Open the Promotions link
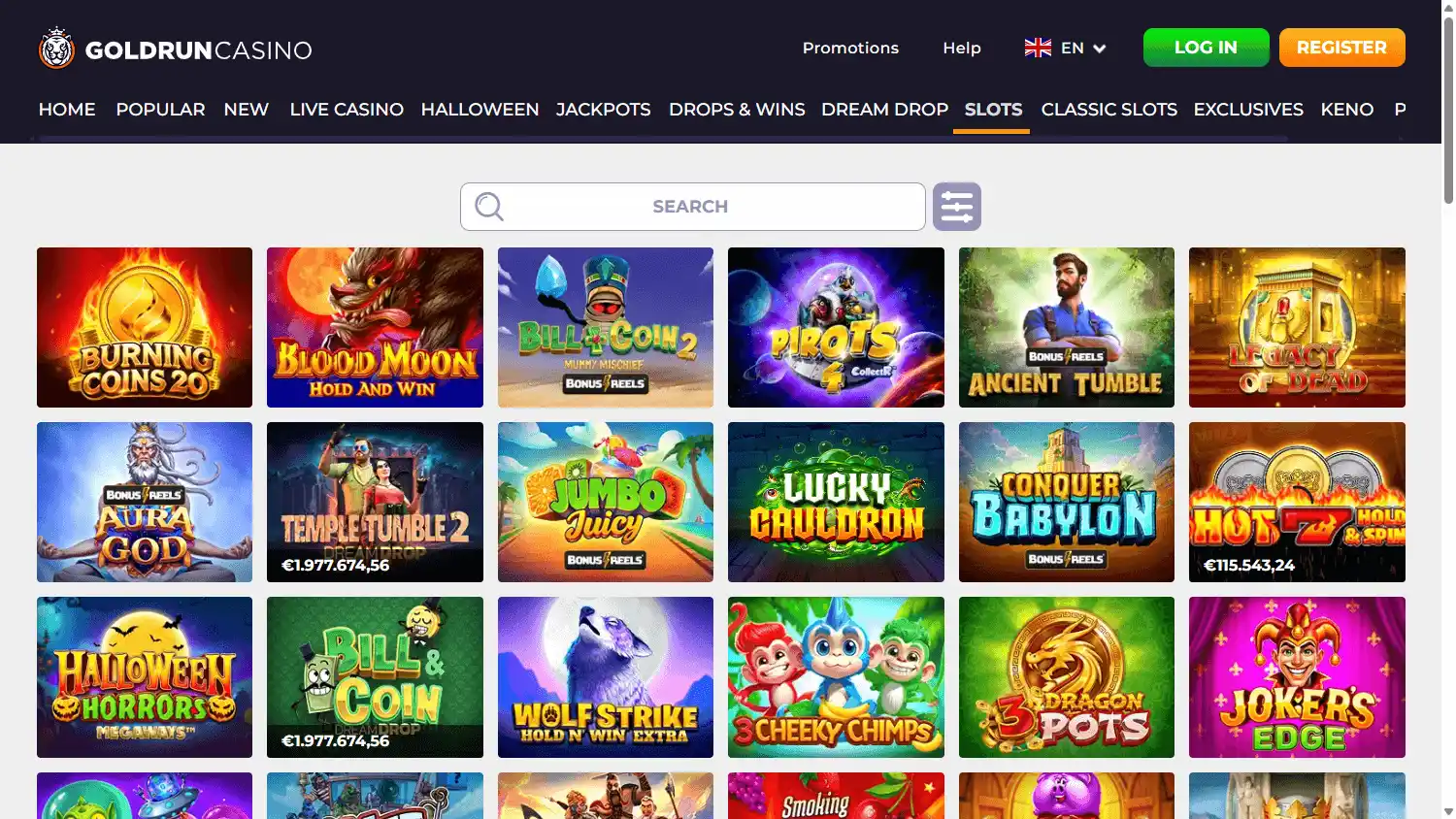 [x=850, y=48]
